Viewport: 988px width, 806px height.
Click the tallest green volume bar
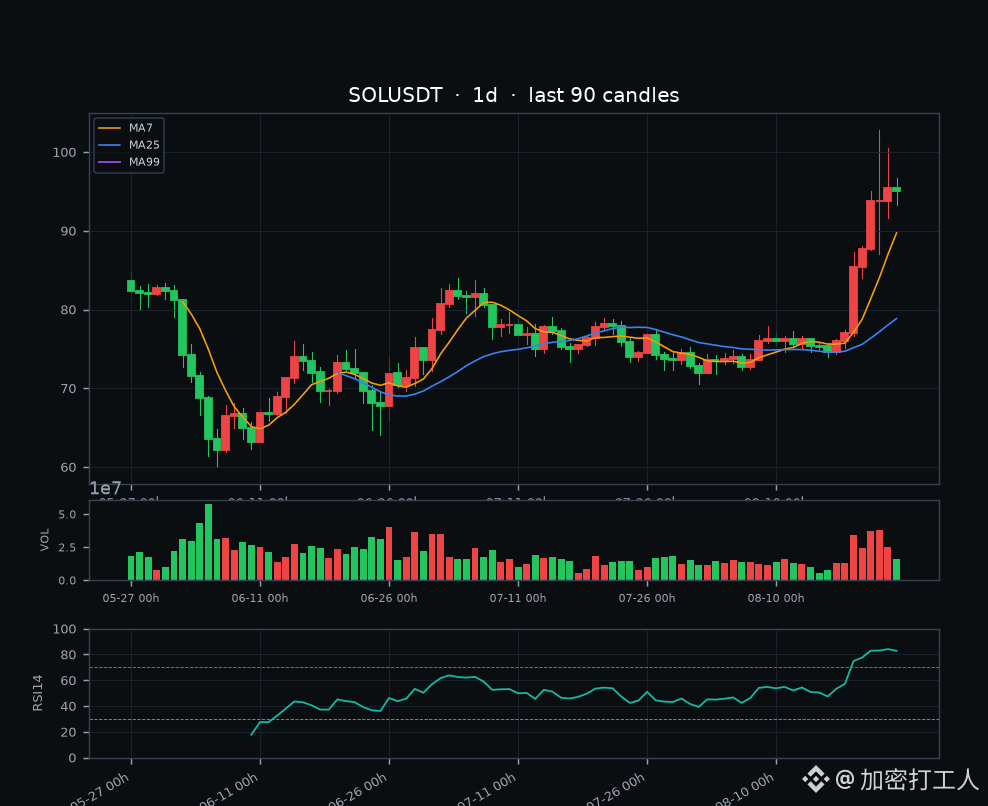tap(209, 542)
